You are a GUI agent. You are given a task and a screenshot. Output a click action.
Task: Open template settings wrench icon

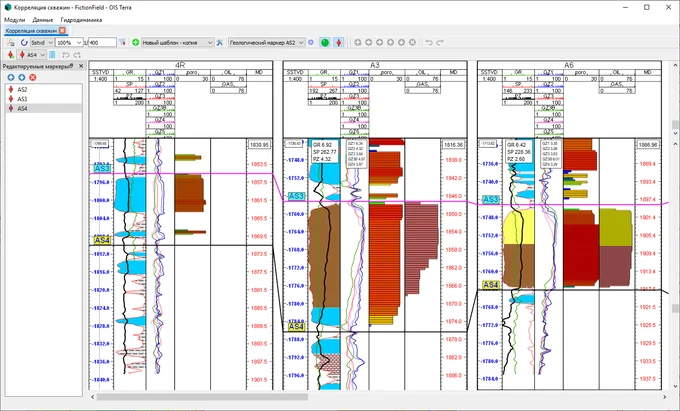pyautogui.click(x=218, y=43)
